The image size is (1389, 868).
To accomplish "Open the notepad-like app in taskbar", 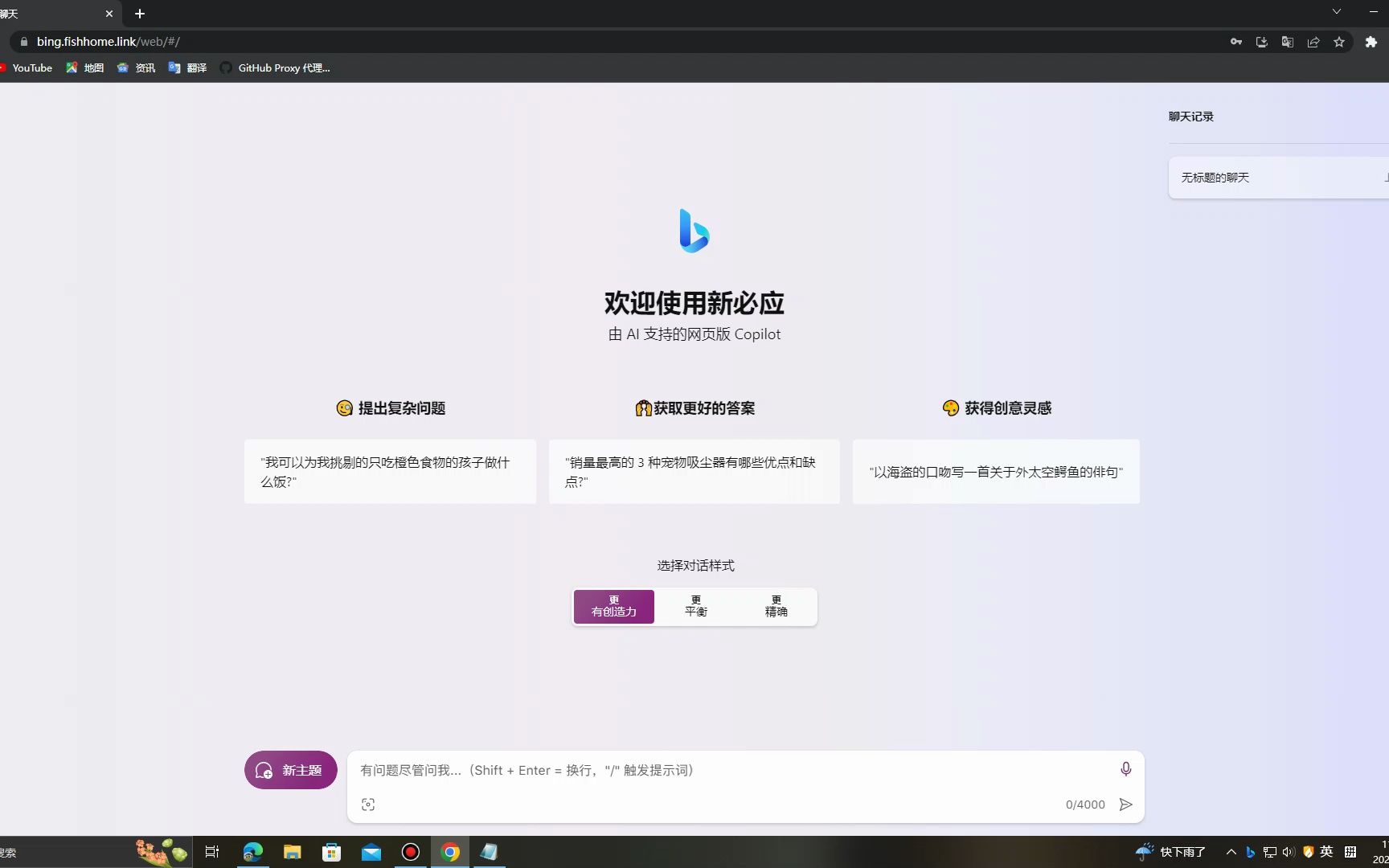I will [489, 852].
